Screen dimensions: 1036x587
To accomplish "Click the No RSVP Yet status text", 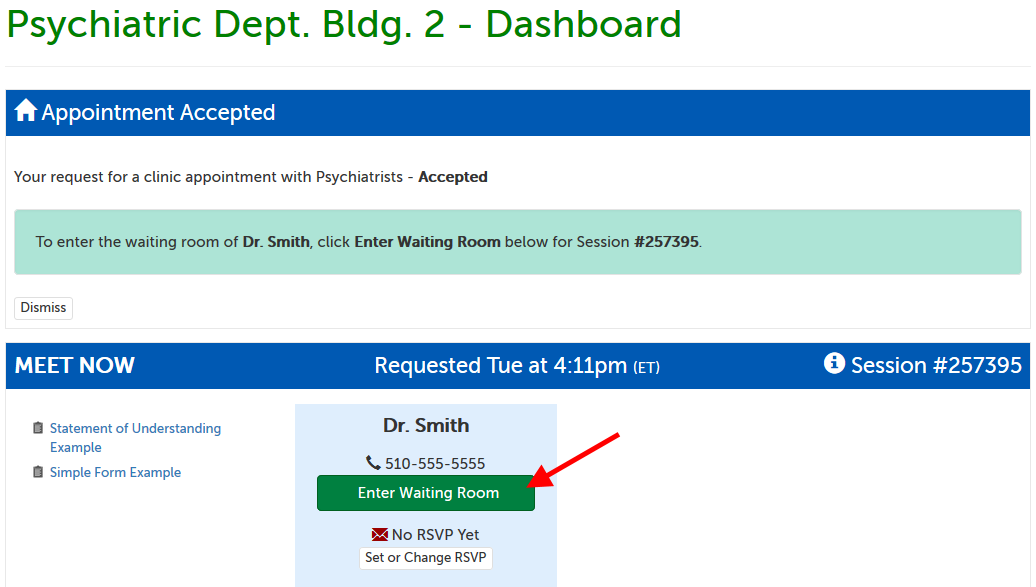I will pyautogui.click(x=435, y=535).
